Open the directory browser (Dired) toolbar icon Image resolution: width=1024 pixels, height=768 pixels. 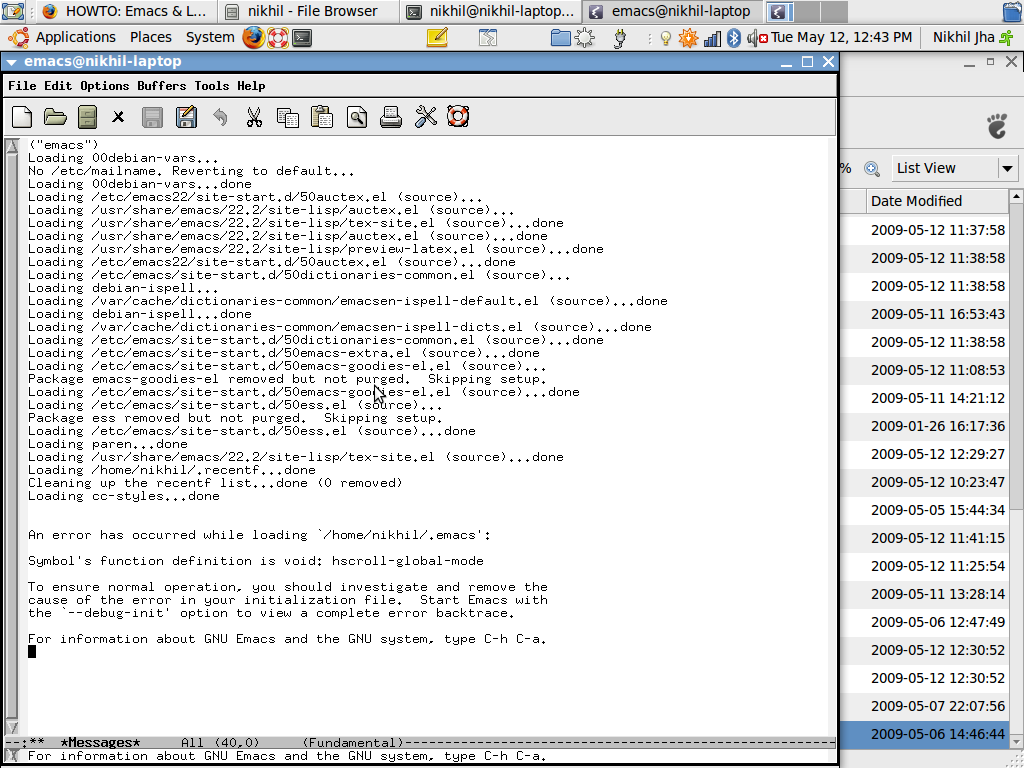click(x=88, y=117)
